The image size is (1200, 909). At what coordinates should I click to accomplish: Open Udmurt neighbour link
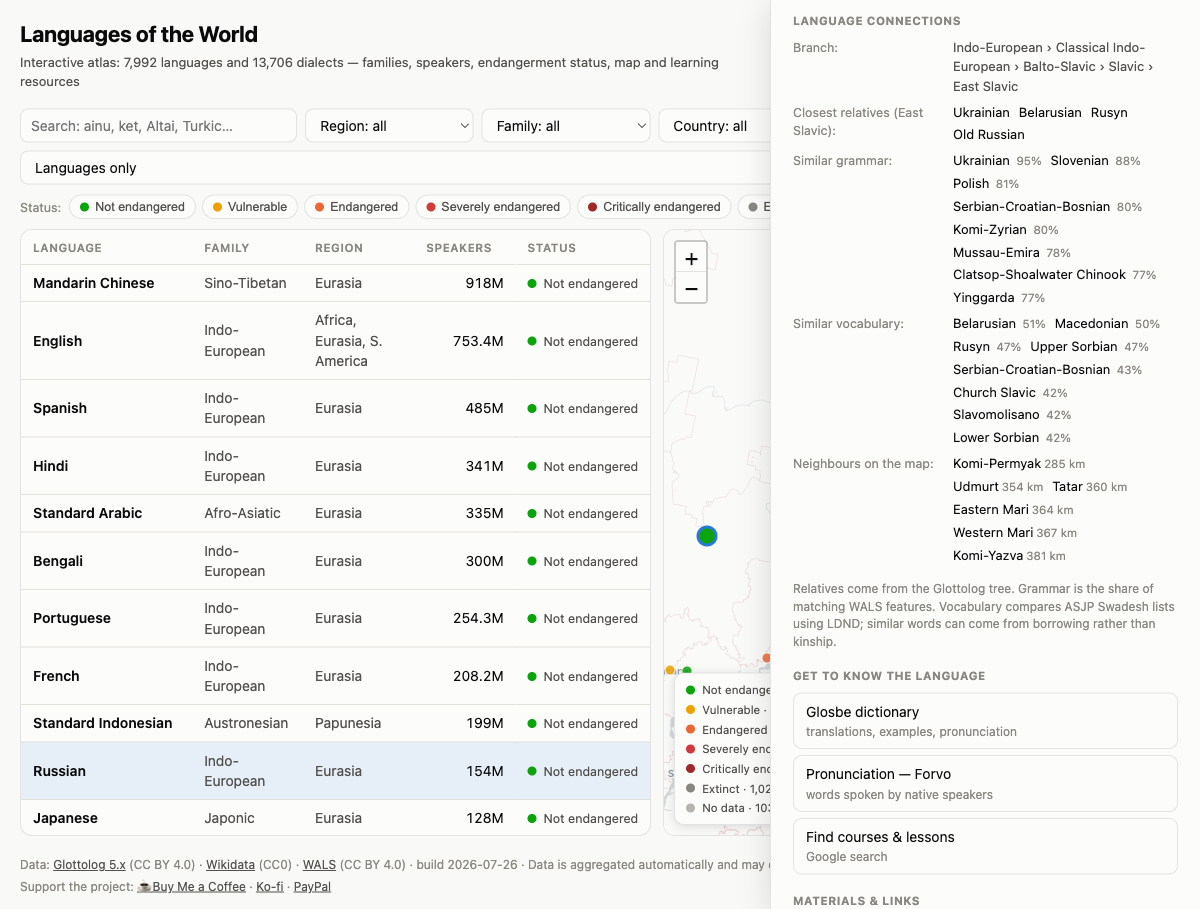click(x=976, y=487)
